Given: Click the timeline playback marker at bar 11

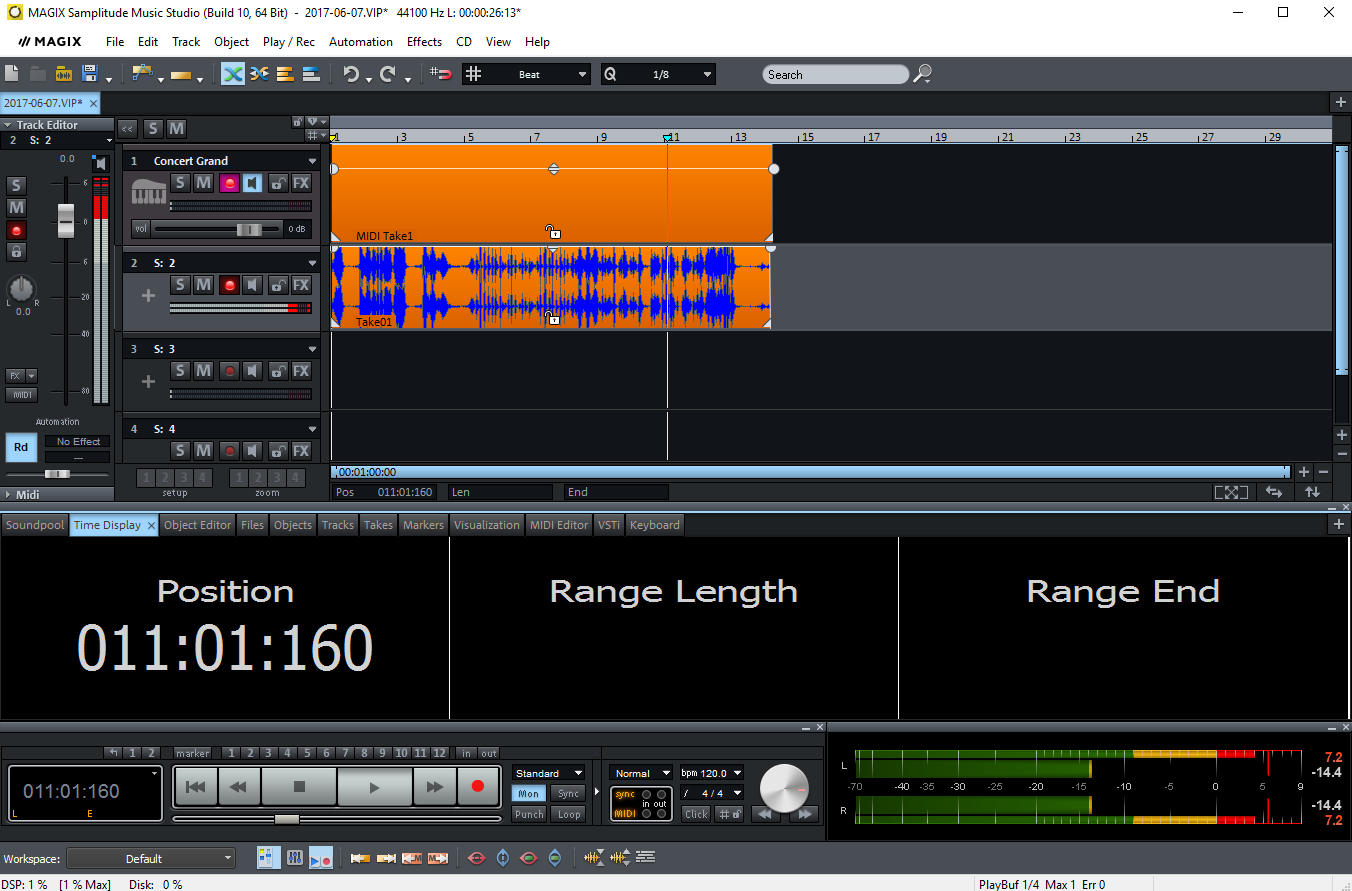Looking at the screenshot, I should pos(667,137).
